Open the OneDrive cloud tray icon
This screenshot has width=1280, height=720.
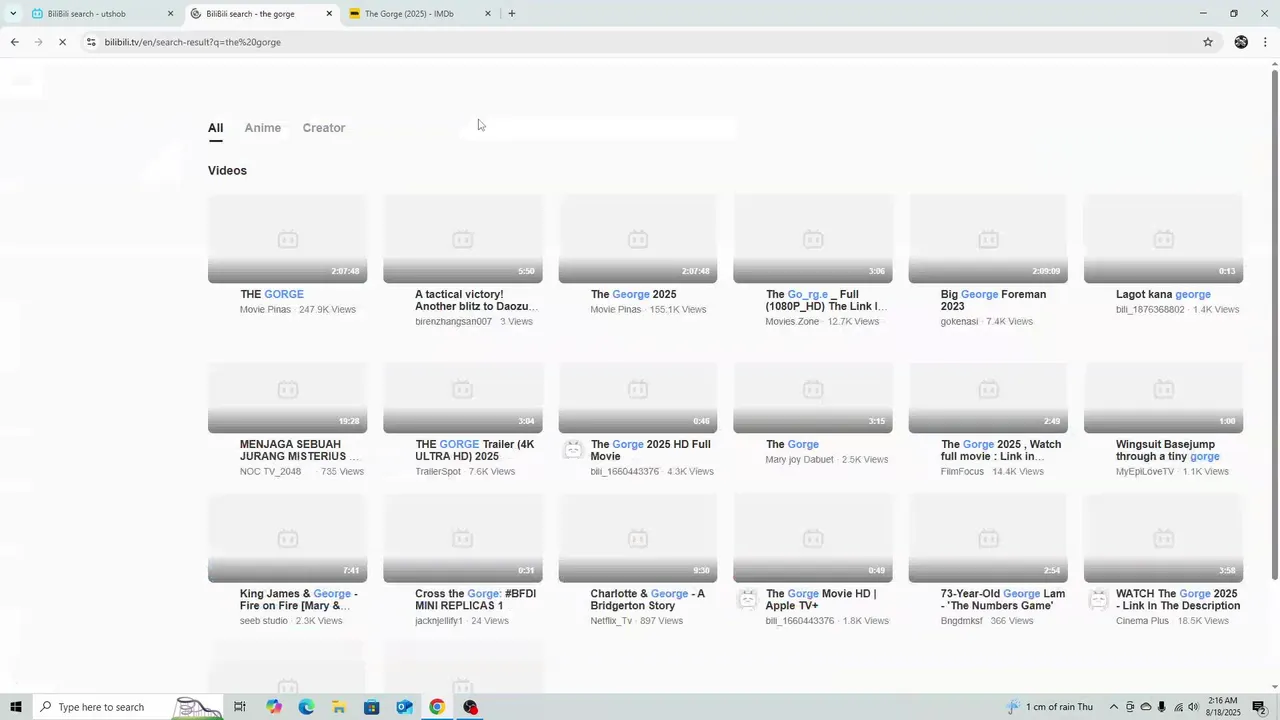point(1146,707)
